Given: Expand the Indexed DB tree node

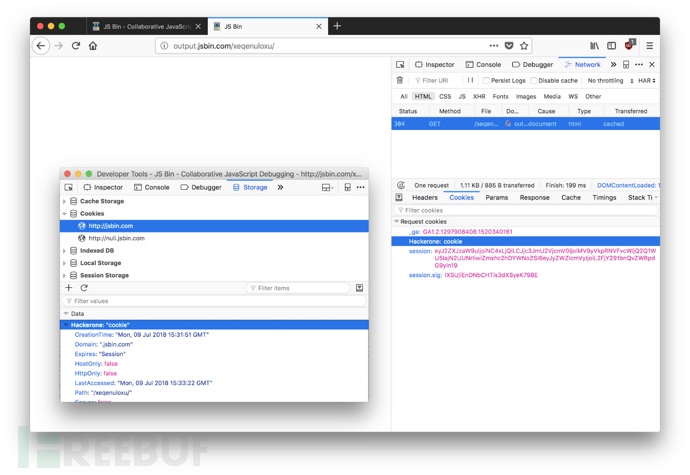Looking at the screenshot, I should click(65, 251).
